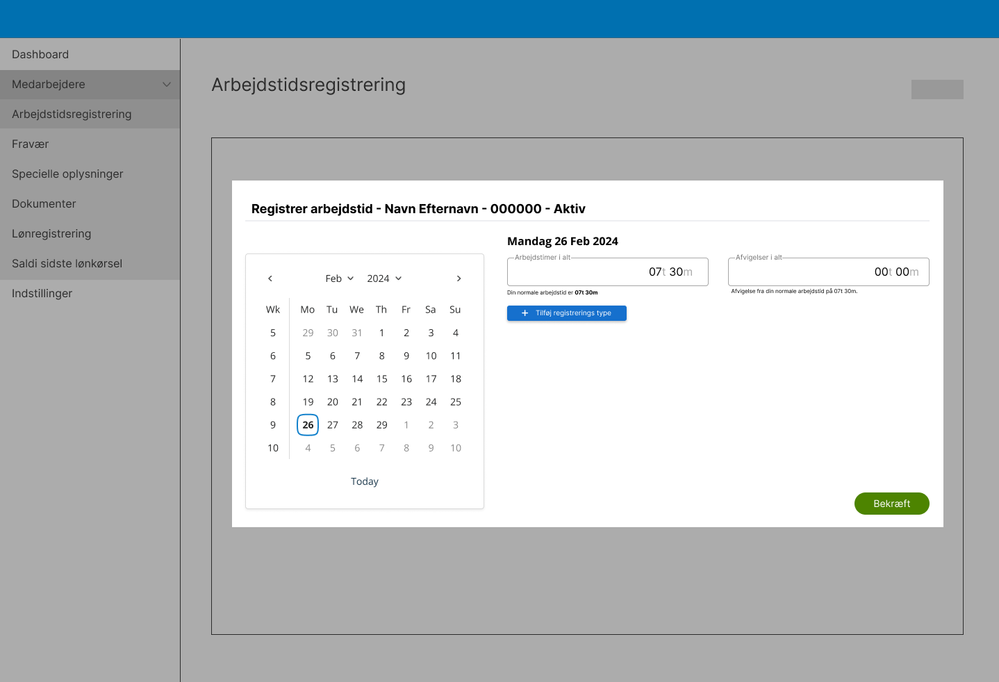
Task: Select Arbejdstidsregistrering in the sidebar
Action: (90, 114)
